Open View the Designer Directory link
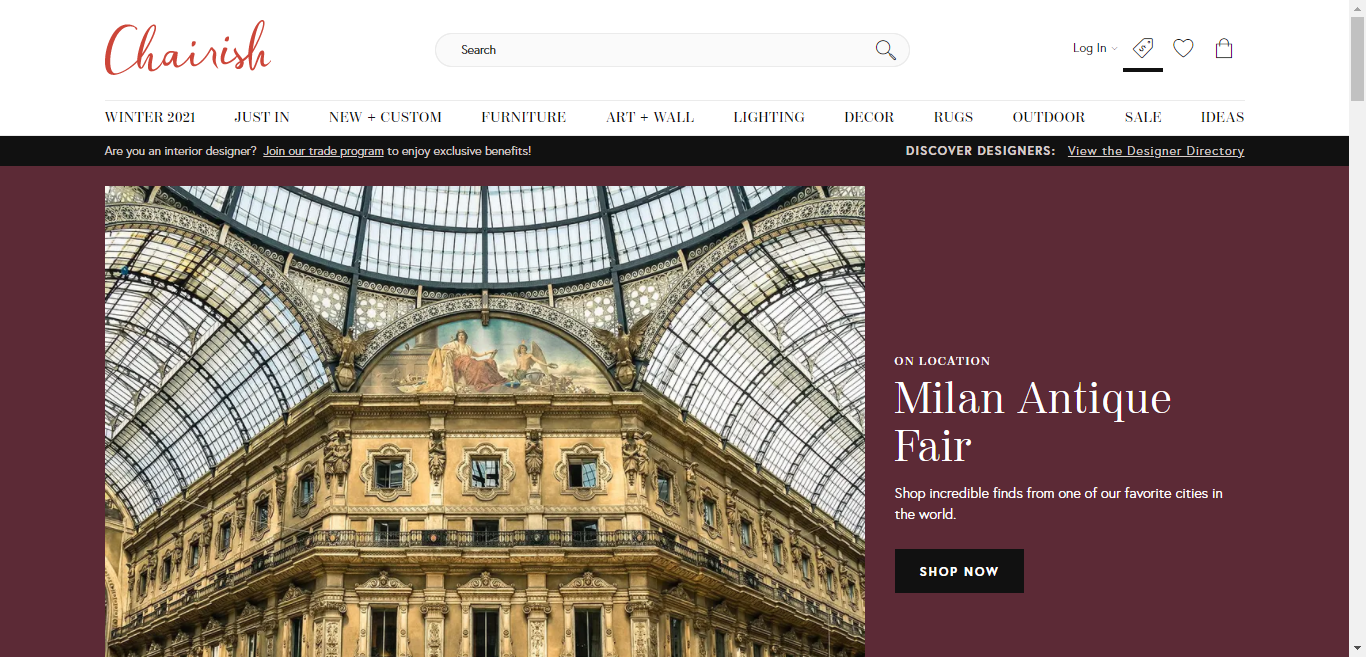The width and height of the screenshot is (1366, 657). click(x=1156, y=151)
